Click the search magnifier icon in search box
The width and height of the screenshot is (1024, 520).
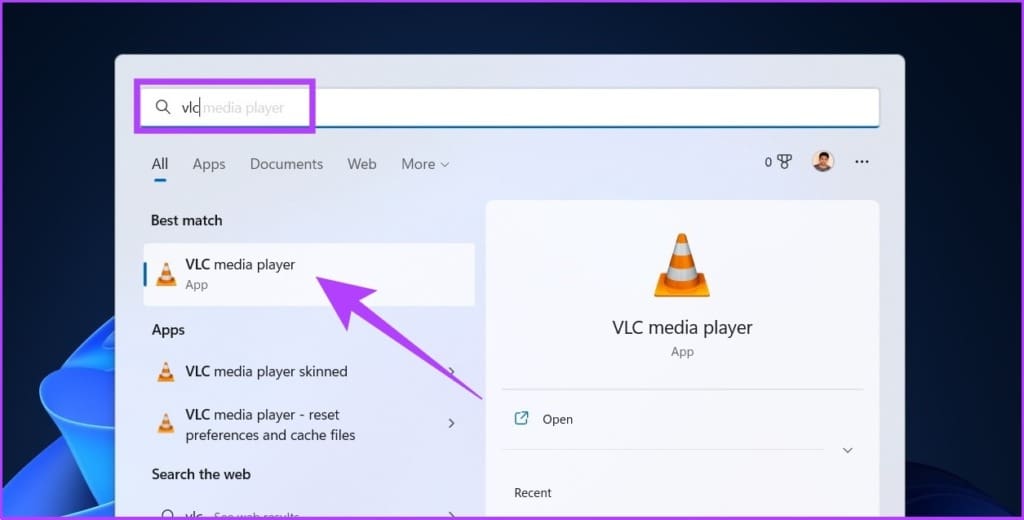tap(163, 107)
